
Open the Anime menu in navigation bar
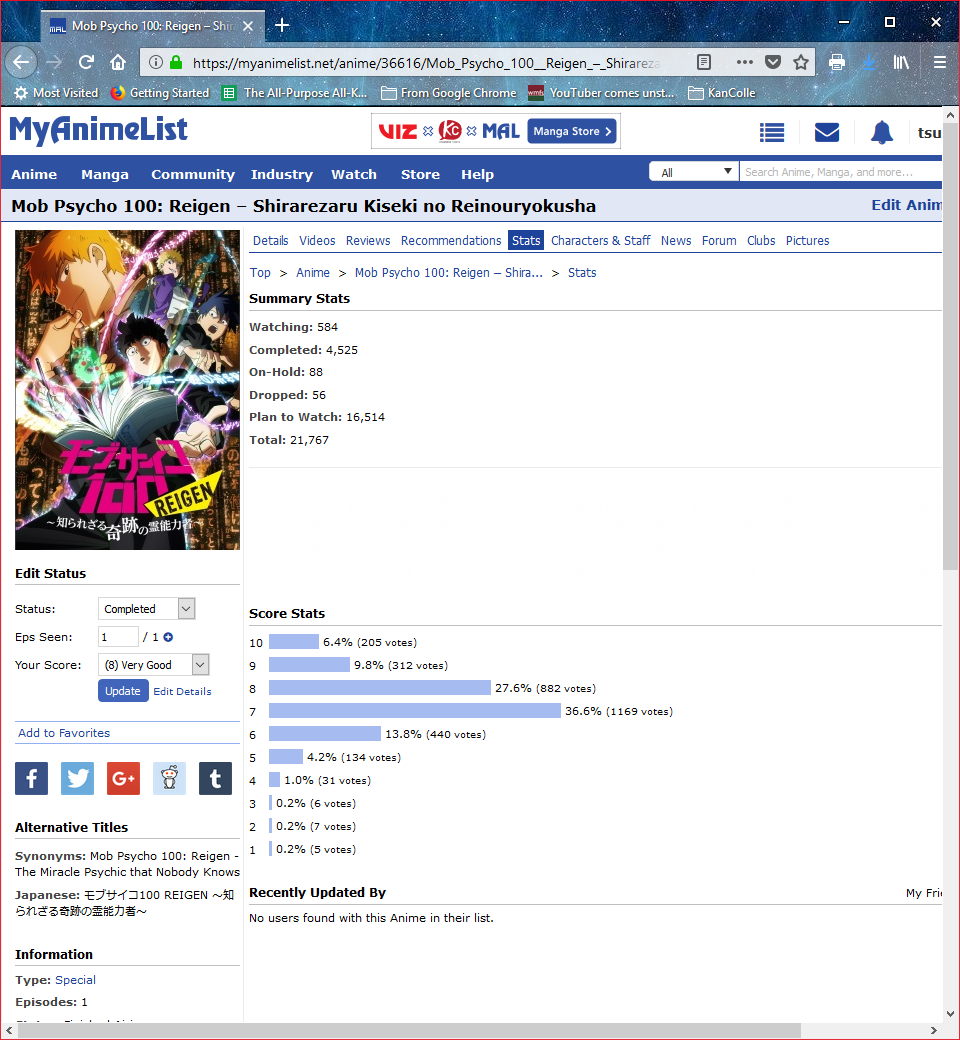coord(34,174)
